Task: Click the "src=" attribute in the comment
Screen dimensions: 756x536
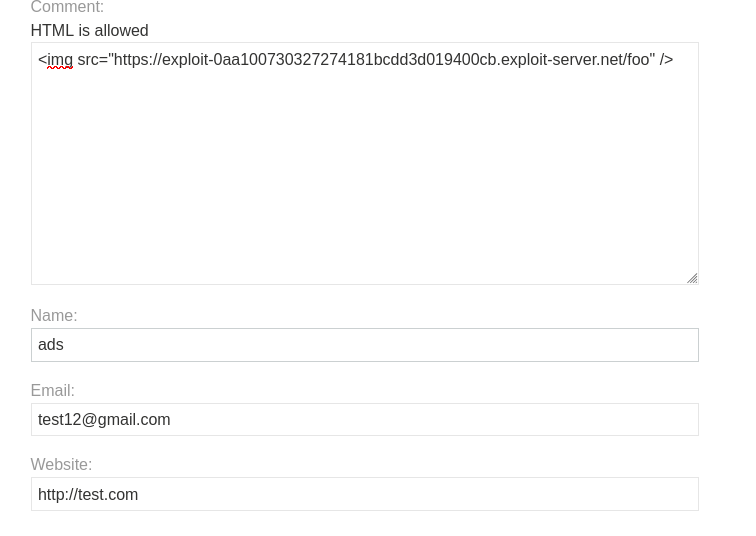Action: coord(92,60)
